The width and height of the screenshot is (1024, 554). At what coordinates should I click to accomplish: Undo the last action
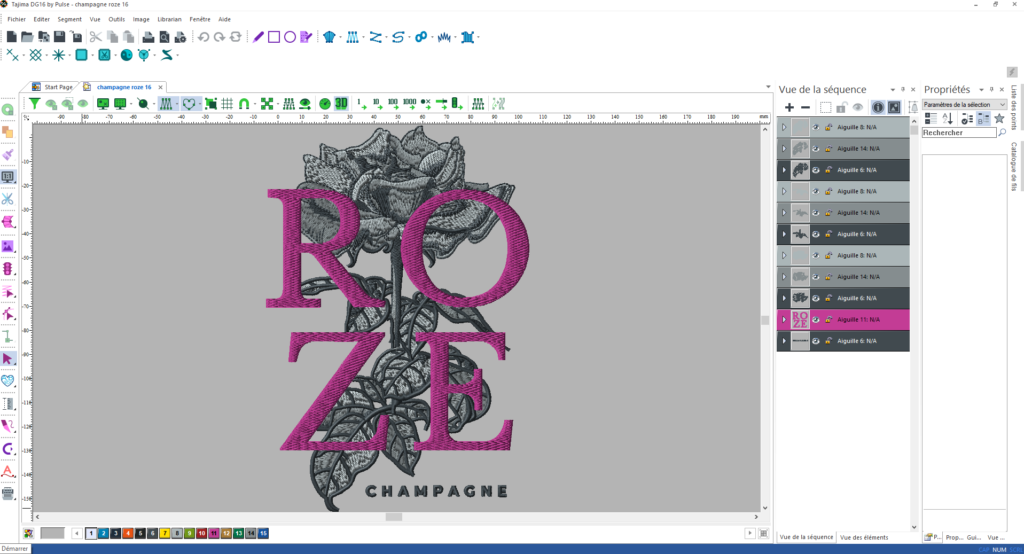(x=204, y=37)
